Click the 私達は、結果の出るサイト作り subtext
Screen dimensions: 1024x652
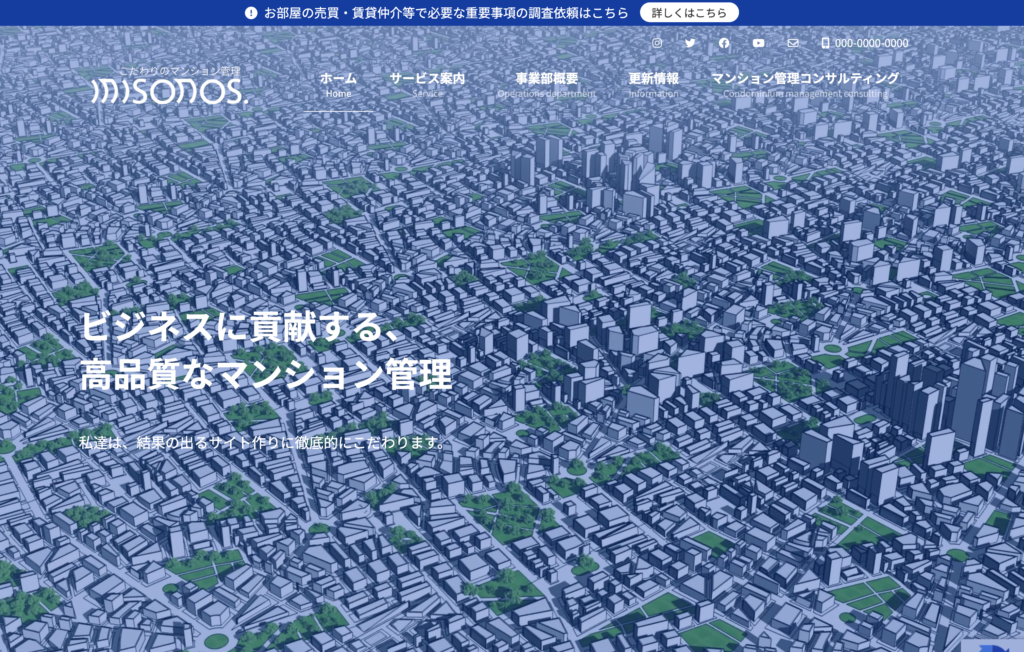click(262, 442)
